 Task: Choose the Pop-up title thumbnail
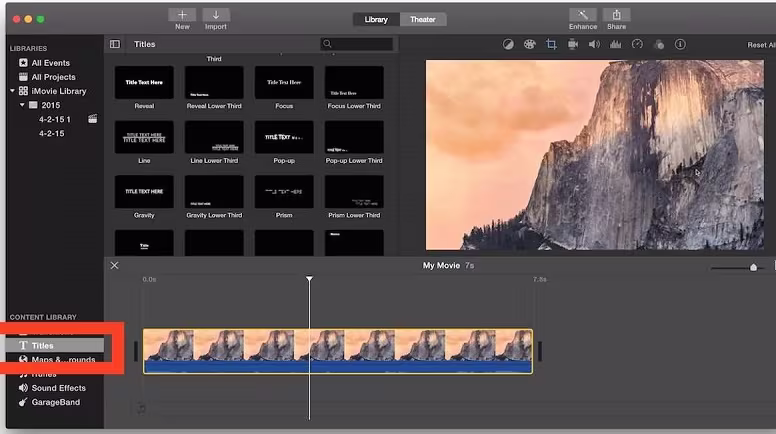coord(284,137)
